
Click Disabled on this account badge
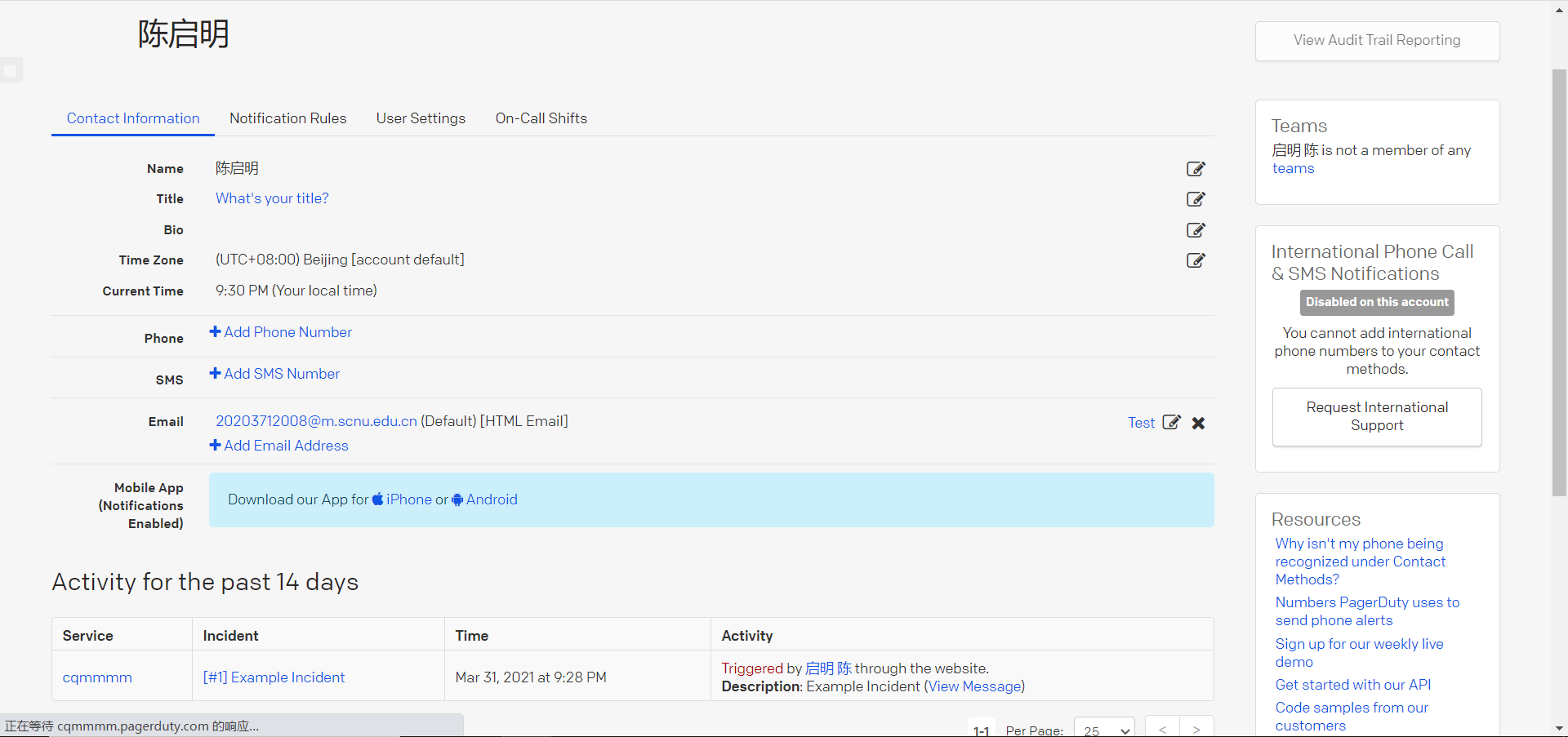point(1377,302)
